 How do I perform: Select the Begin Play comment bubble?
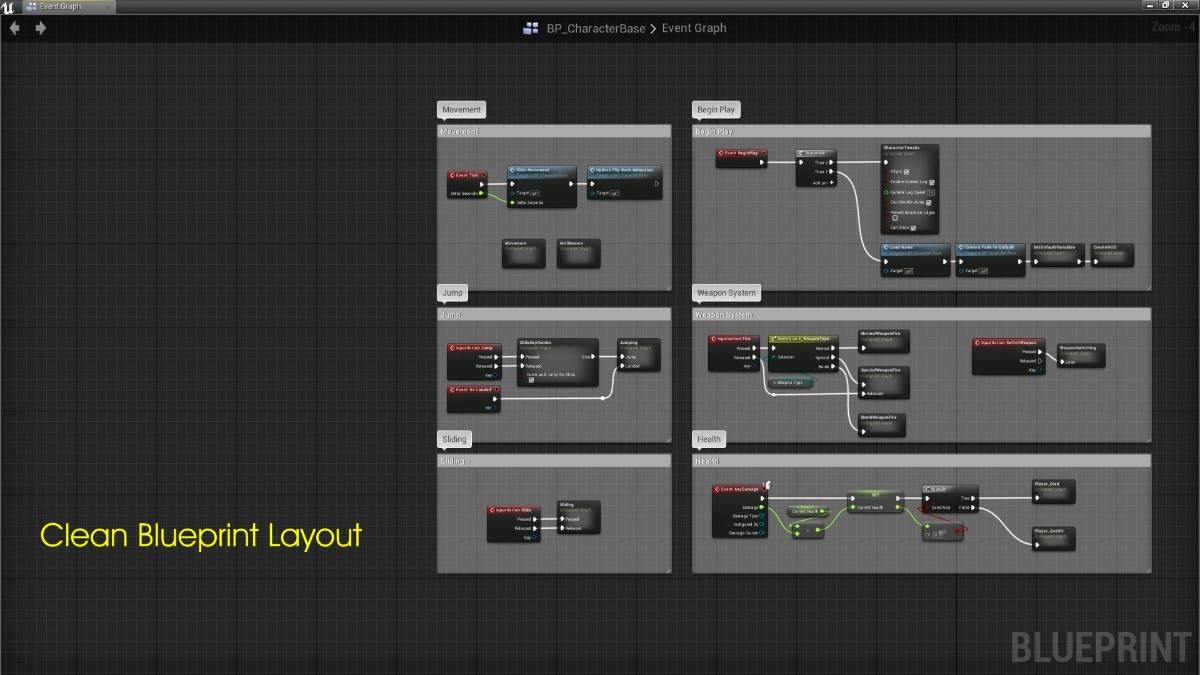click(x=716, y=109)
